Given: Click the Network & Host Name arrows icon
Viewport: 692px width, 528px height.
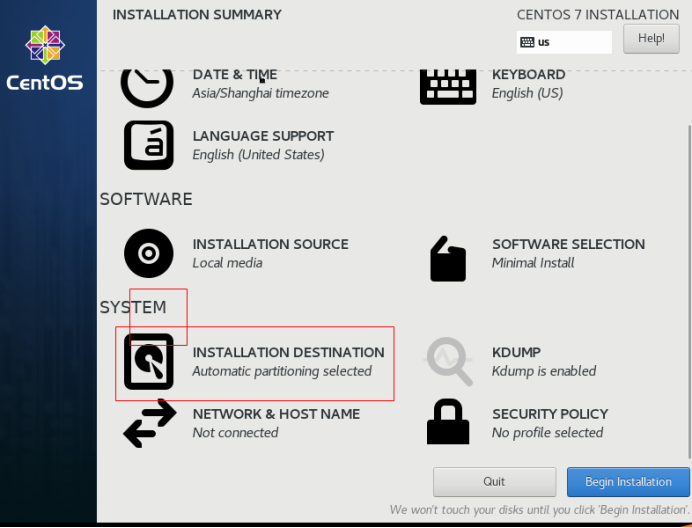Looking at the screenshot, I should [150, 423].
